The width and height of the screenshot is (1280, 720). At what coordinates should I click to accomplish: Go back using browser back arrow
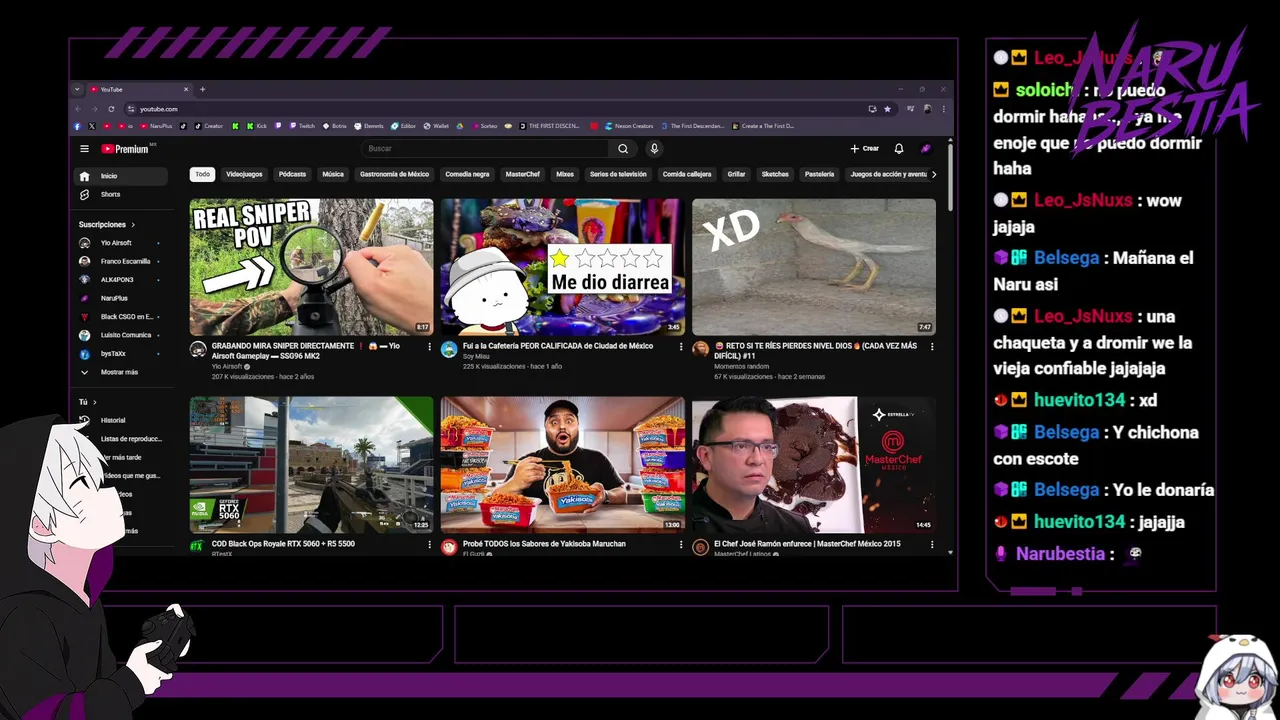(78, 109)
